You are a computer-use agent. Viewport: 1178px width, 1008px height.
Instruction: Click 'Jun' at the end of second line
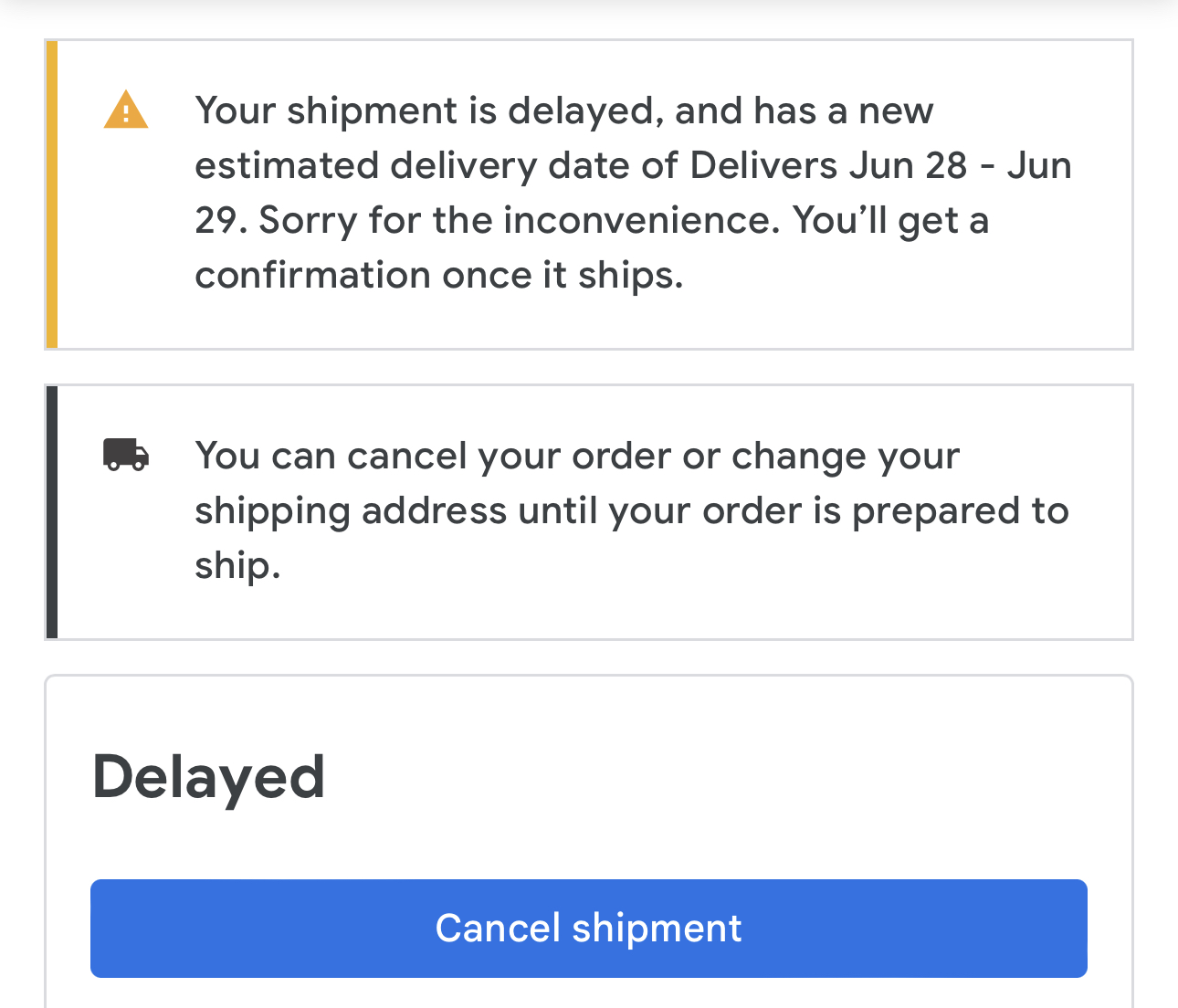click(x=1039, y=165)
